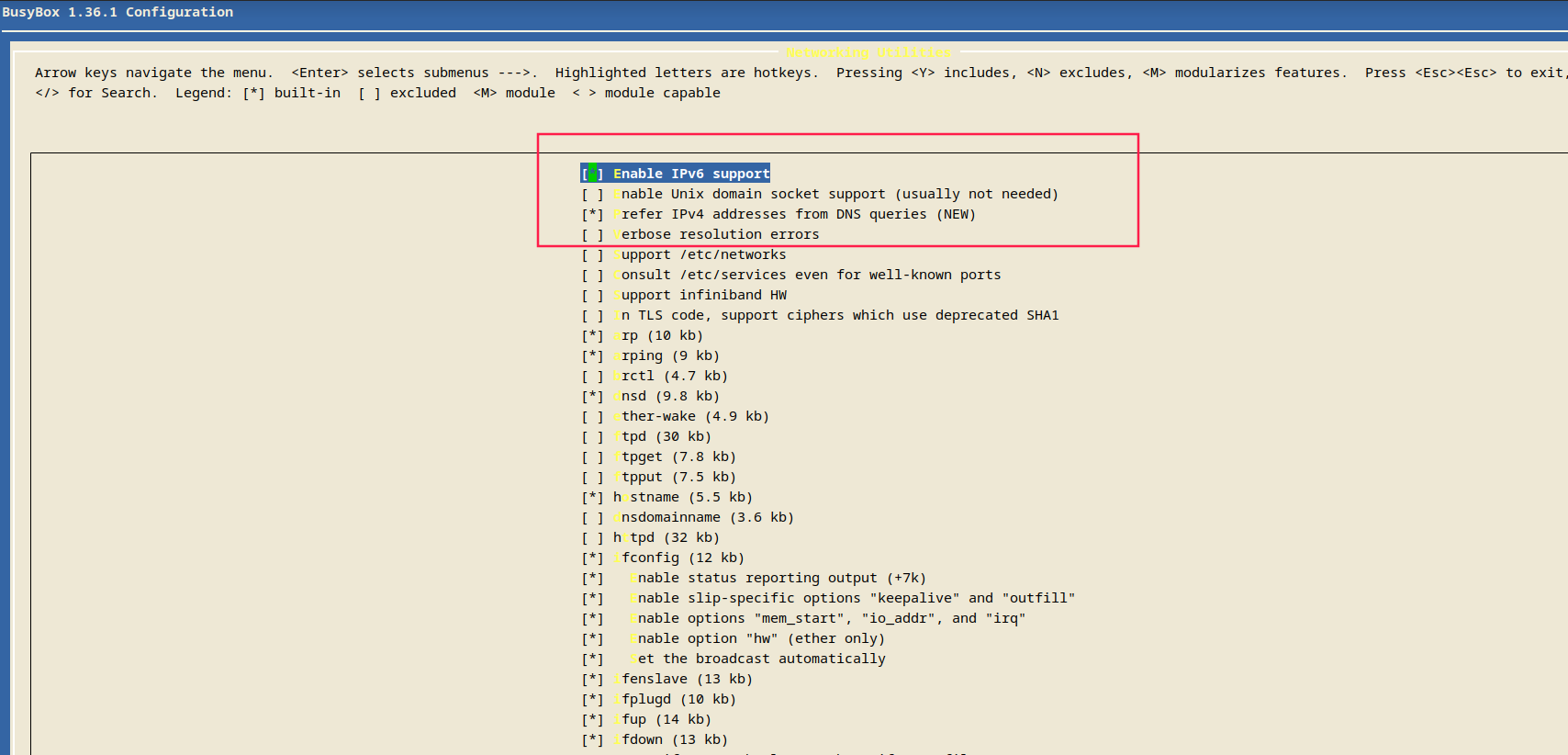Enable the dnsdomainname (3.6 kb) applet
This screenshot has width=1568, height=755.
point(688,517)
